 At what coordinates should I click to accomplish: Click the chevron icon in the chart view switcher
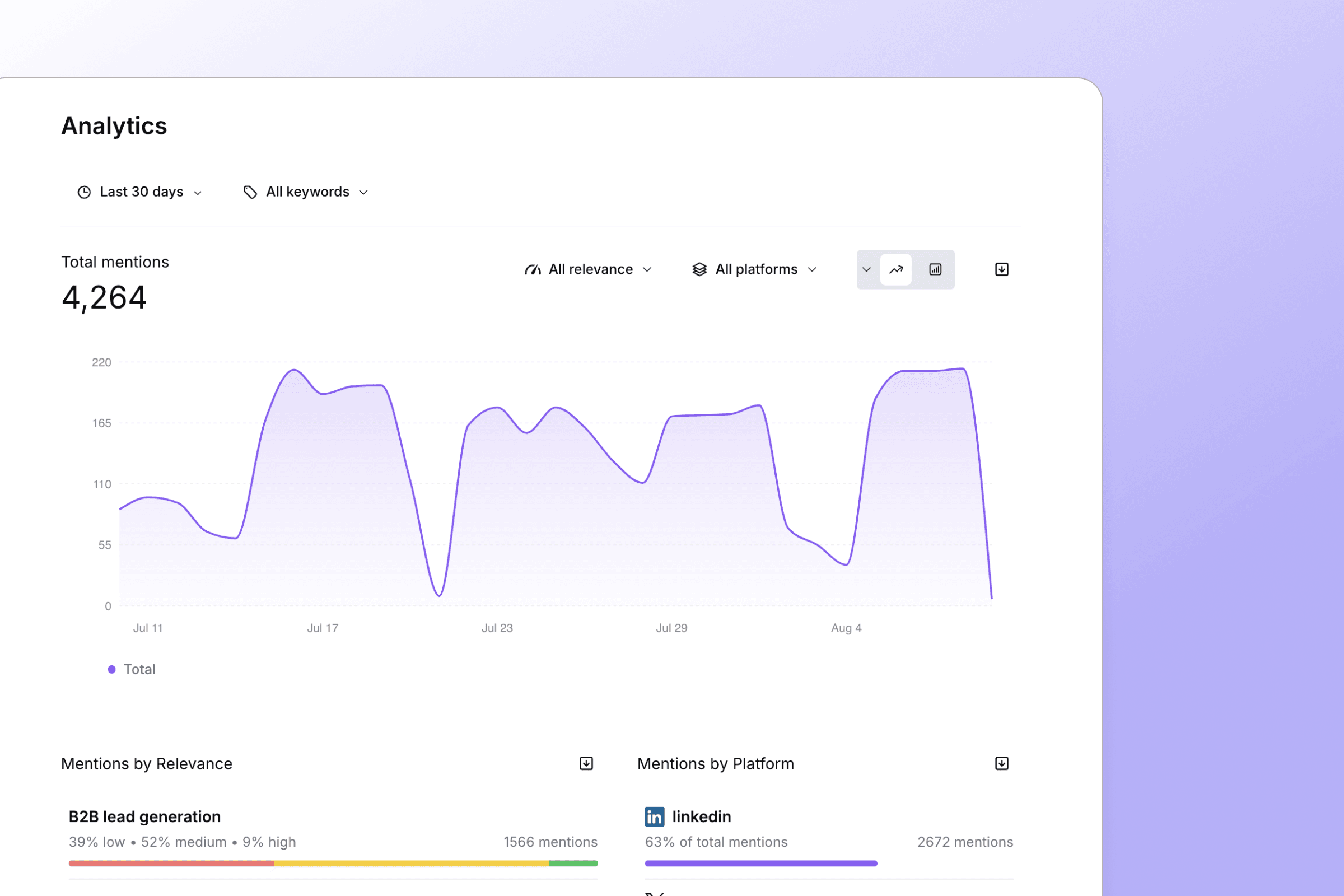[x=867, y=269]
